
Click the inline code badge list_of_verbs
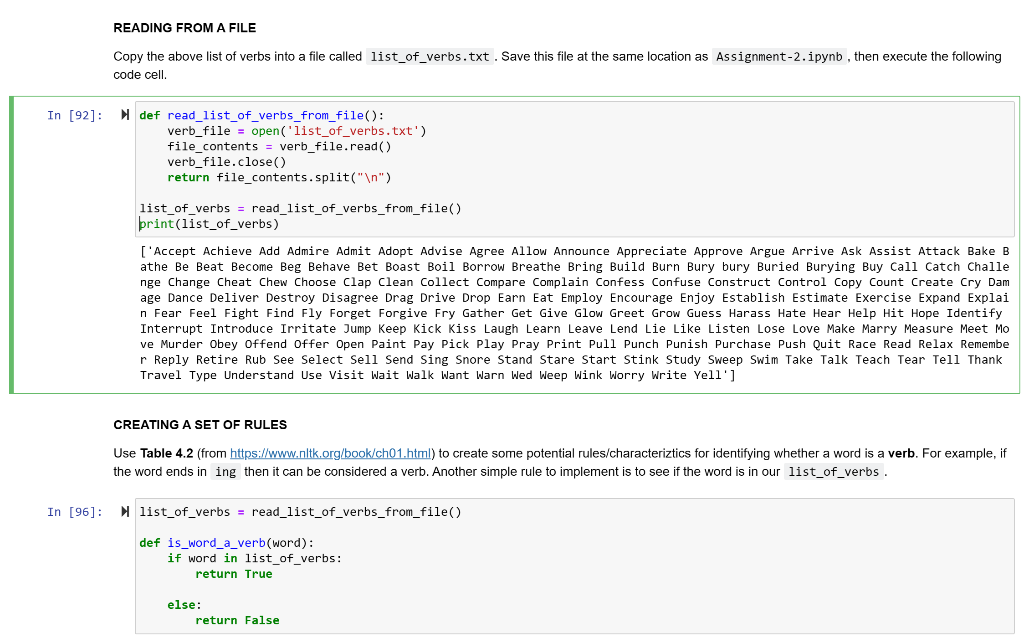834,471
